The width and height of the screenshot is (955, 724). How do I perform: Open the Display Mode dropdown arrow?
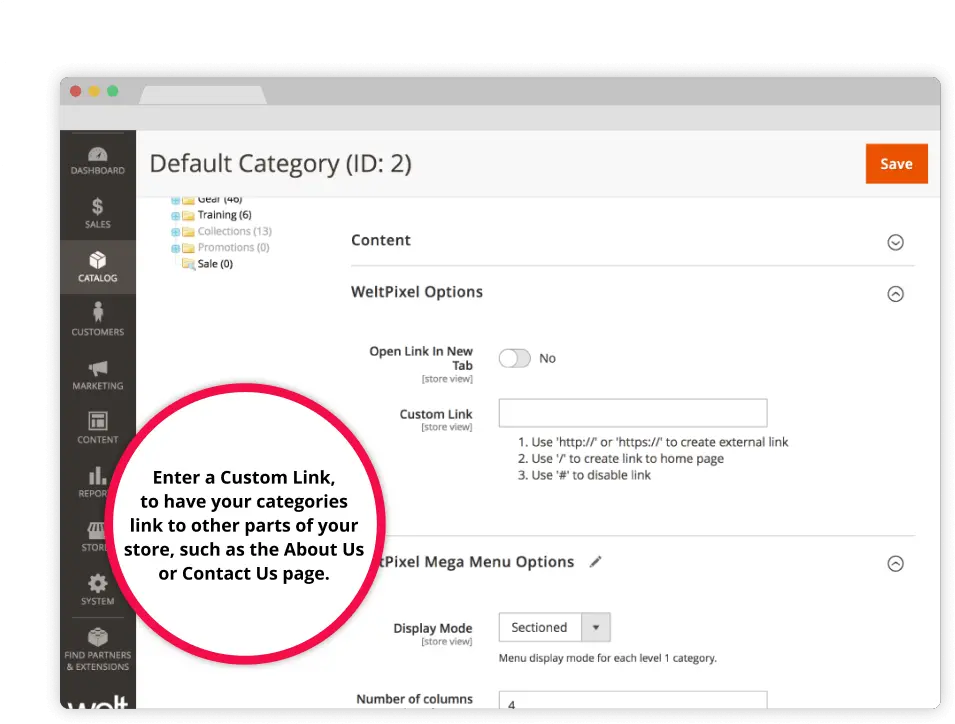[x=596, y=627]
